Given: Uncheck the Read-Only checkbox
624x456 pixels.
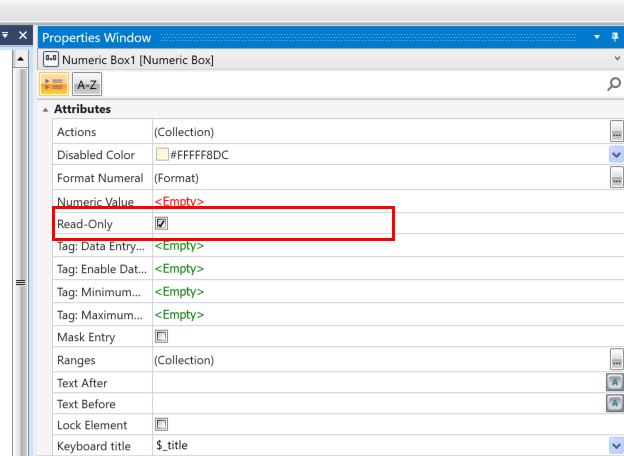Looking at the screenshot, I should (161, 224).
